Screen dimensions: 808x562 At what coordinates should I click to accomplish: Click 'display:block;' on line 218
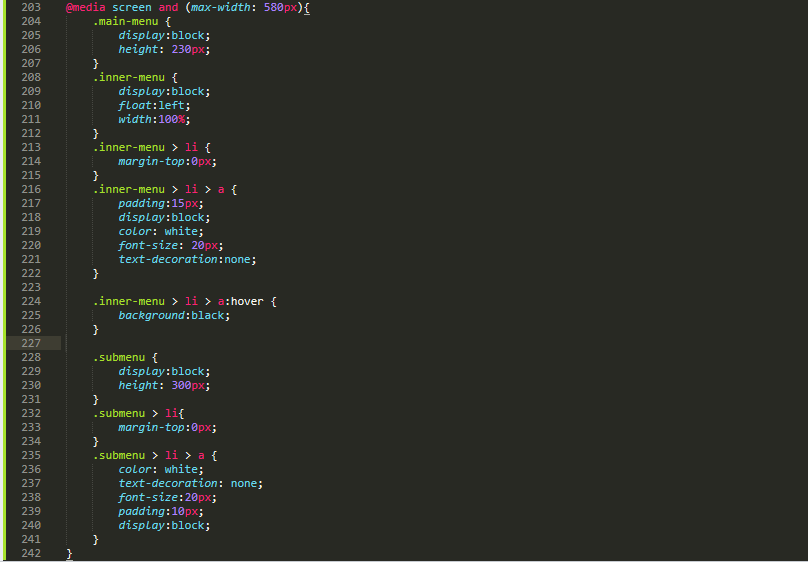point(164,218)
